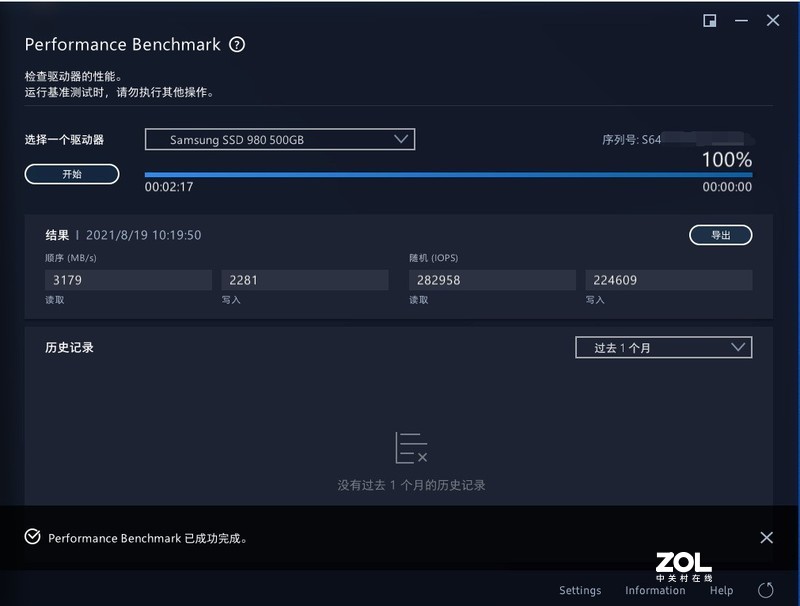Viewport: 800px width, 606px height.
Task: Select sequential write value 2281
Action: 305,280
